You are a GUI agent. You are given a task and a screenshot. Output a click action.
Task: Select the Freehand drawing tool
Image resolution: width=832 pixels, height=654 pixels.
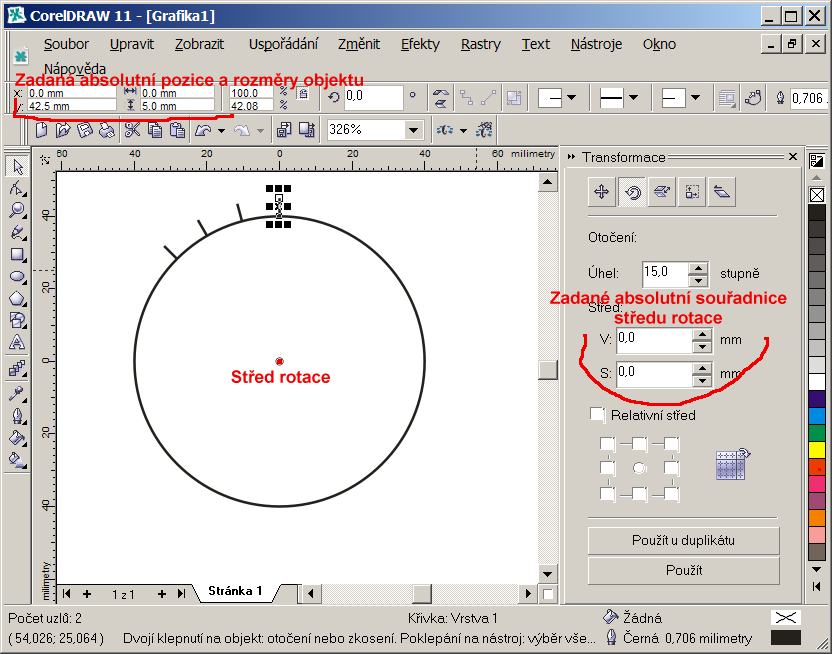coord(18,232)
